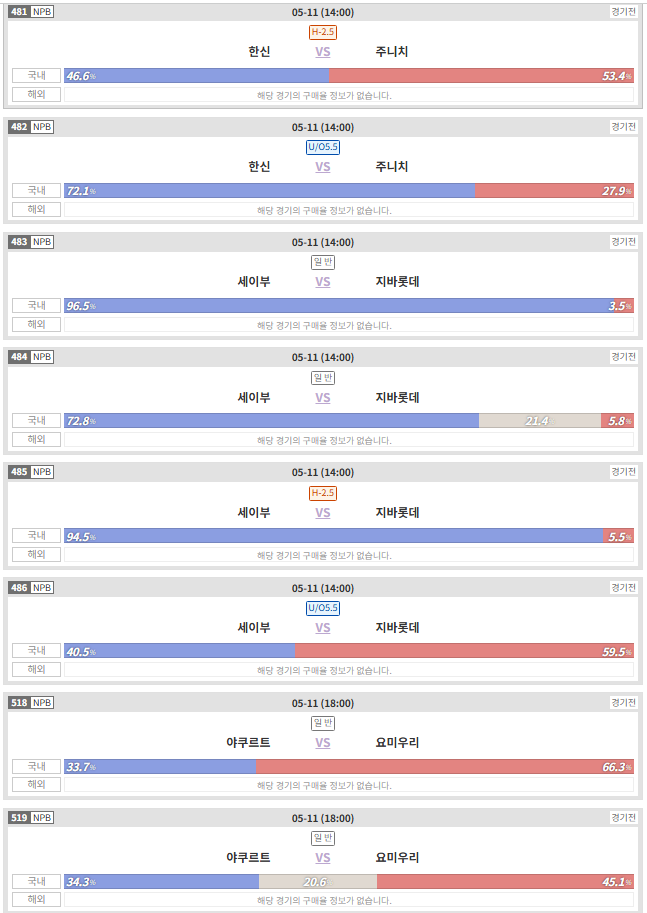Image resolution: width=647 pixels, height=913 pixels.
Task: Select the 국내 label in match 481
Action: pyautogui.click(x=36, y=76)
